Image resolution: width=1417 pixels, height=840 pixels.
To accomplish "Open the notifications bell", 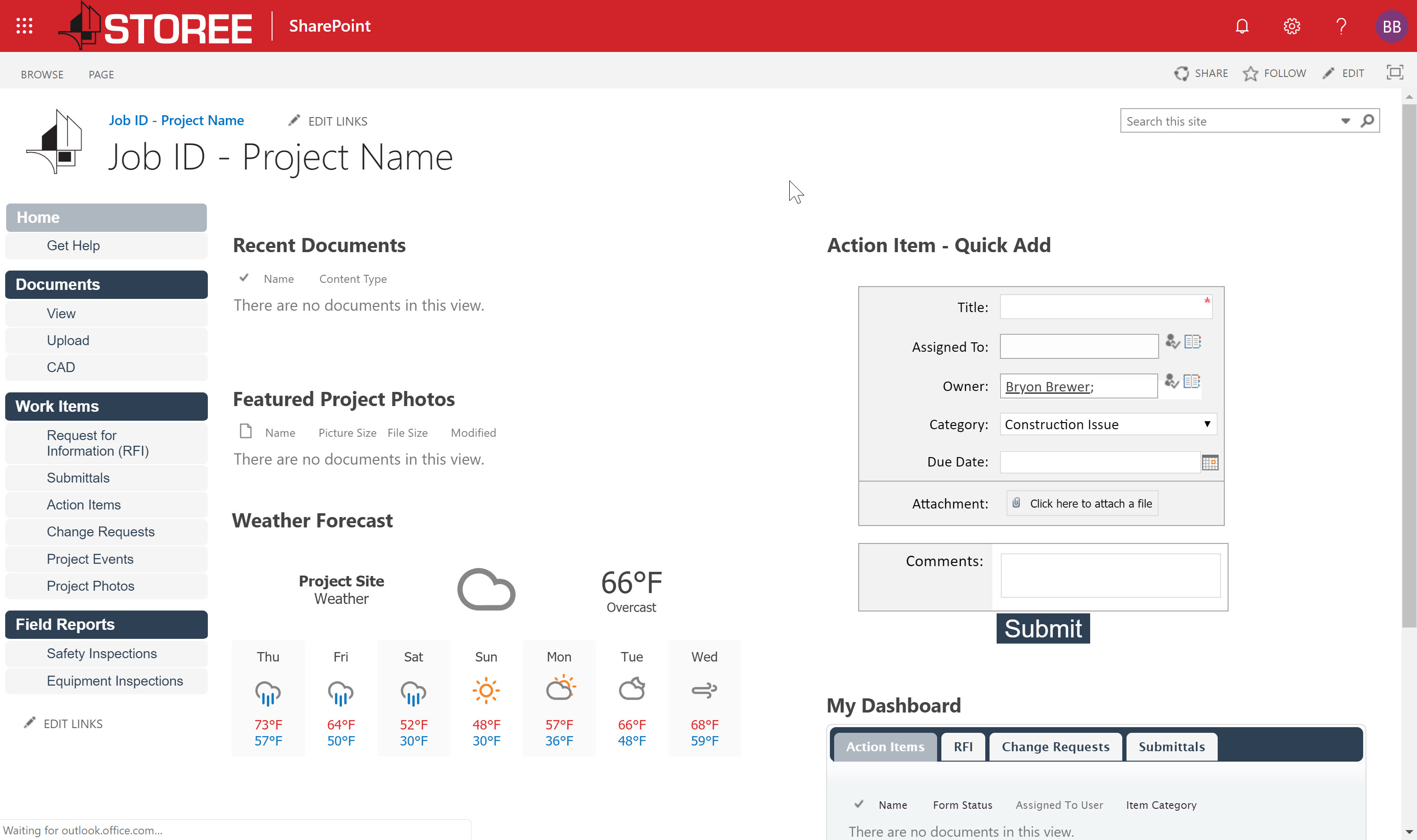I will click(1241, 26).
